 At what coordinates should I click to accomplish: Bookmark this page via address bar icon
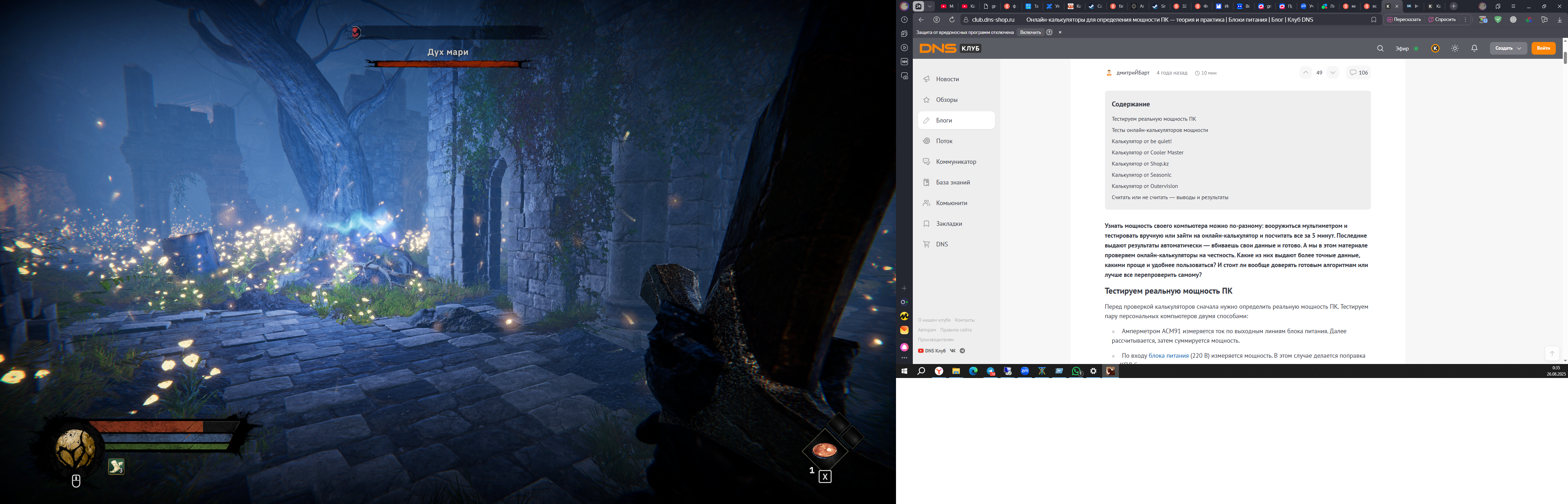click(x=1373, y=20)
